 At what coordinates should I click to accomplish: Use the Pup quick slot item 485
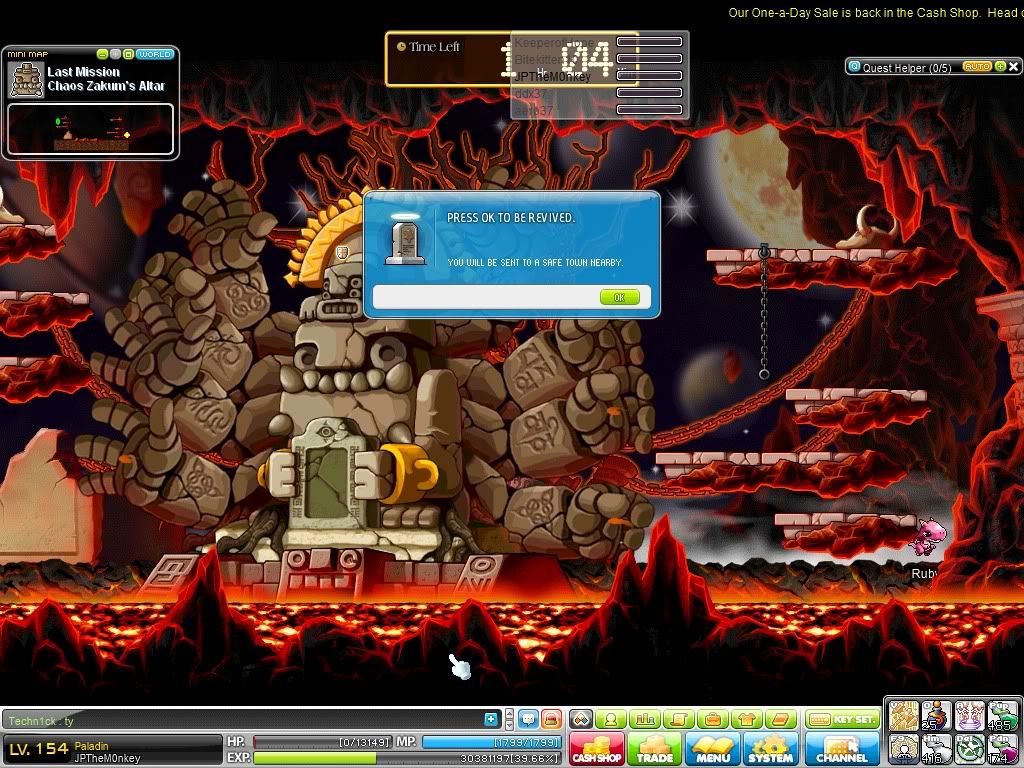pyautogui.click(x=1002, y=716)
